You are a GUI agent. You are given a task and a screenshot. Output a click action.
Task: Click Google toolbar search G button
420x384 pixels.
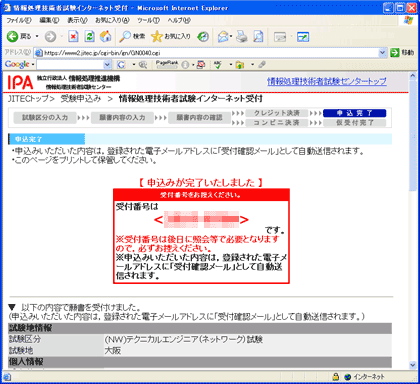pyautogui.click(x=121, y=64)
